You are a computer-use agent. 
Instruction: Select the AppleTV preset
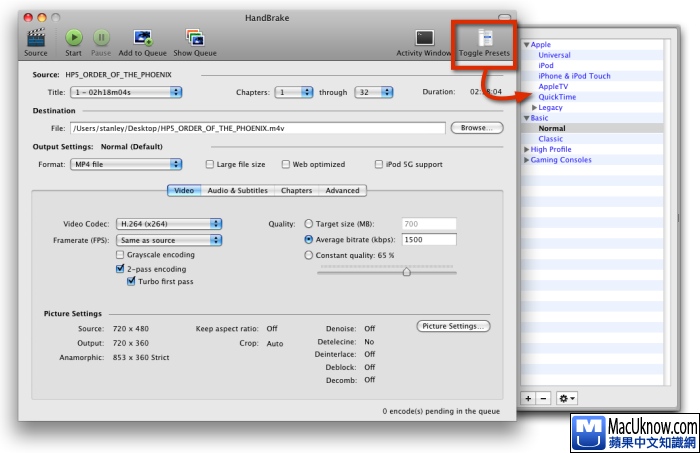tap(553, 87)
